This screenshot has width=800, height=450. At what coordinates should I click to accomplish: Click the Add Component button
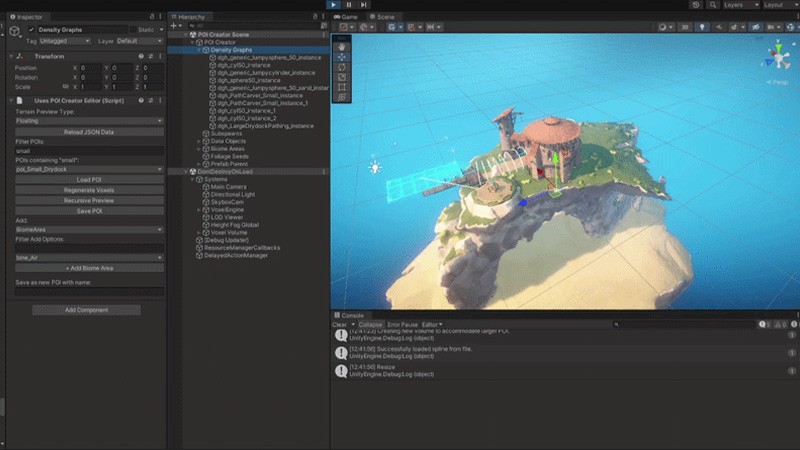[x=85, y=310]
